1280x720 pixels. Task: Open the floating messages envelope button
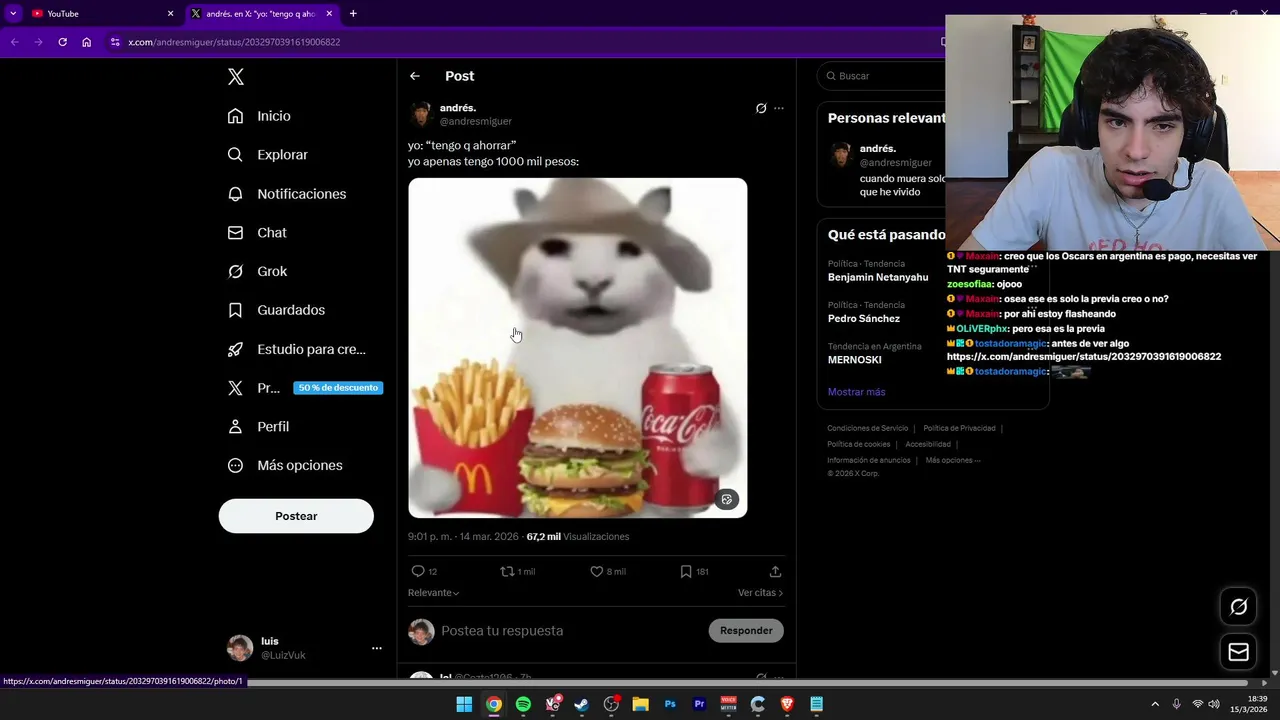pos(1238,652)
